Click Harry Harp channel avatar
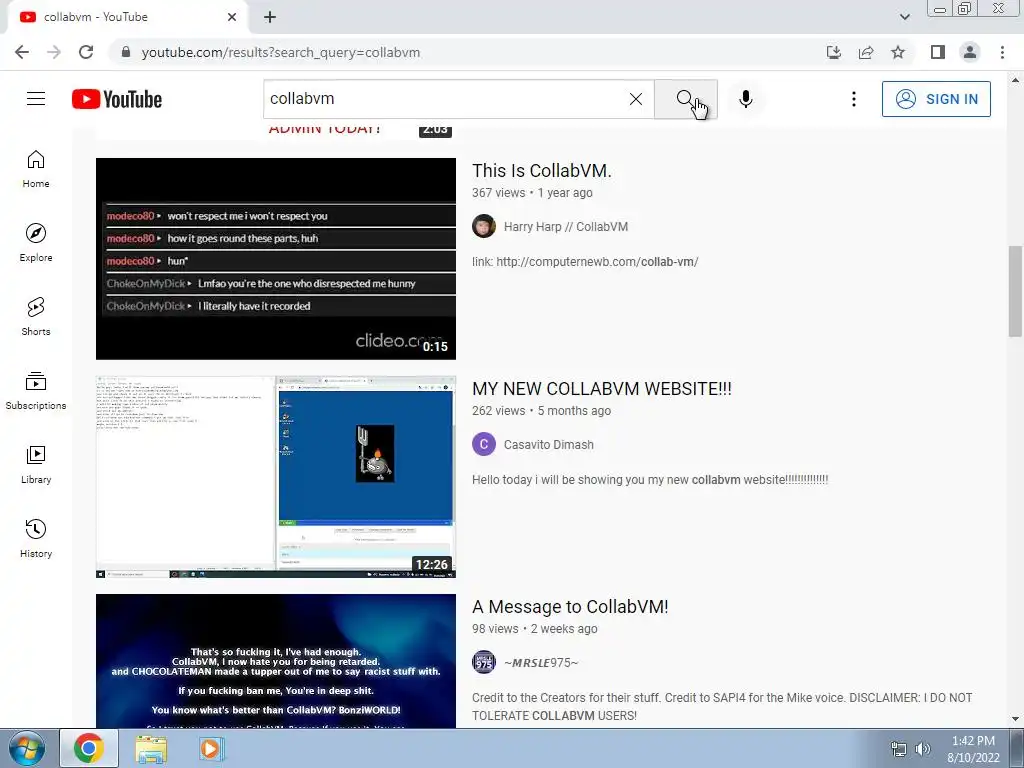Viewport: 1024px width, 768px height. (484, 226)
